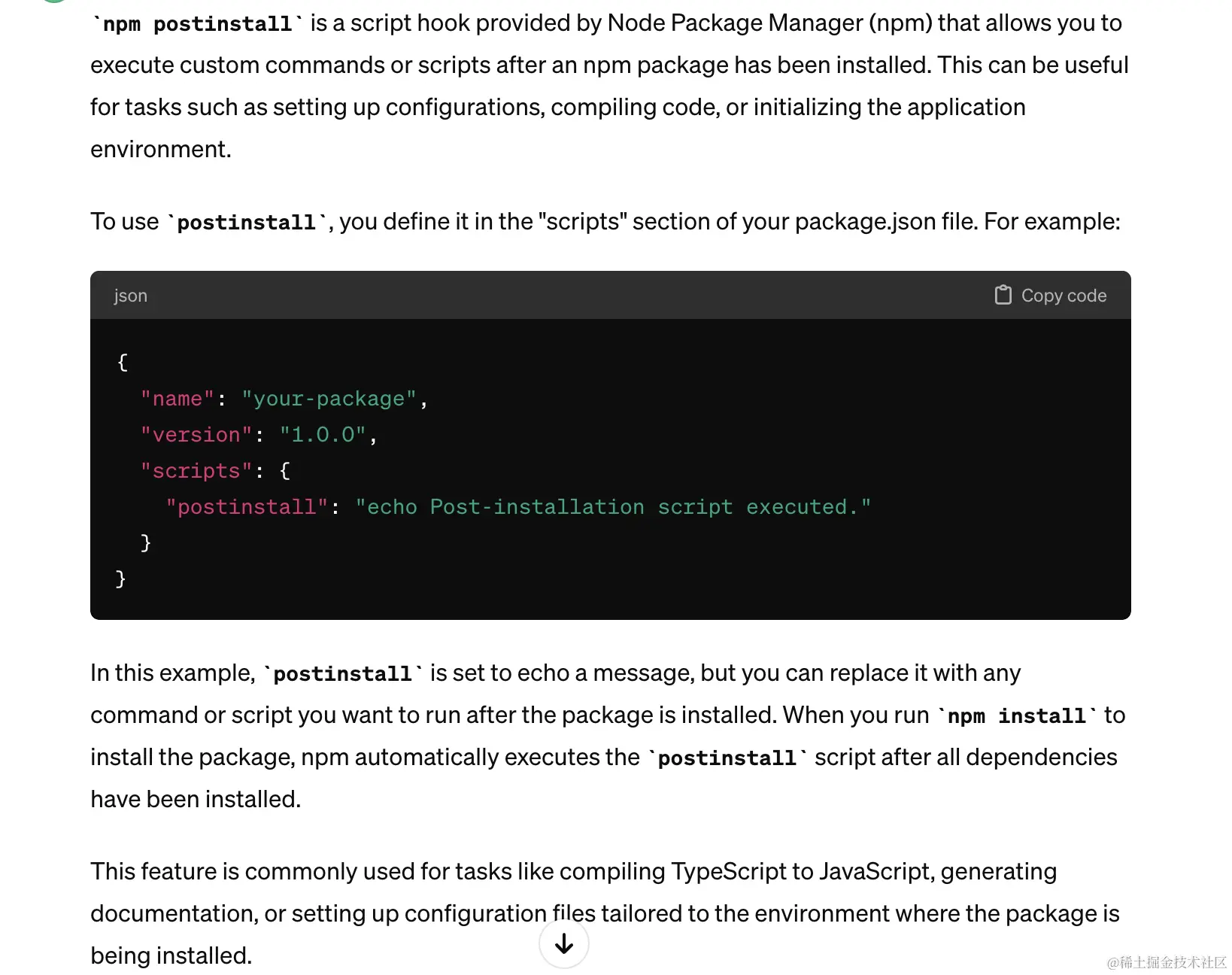Click the watermark text at bottom right
This screenshot has width=1232, height=975.
(x=1166, y=962)
